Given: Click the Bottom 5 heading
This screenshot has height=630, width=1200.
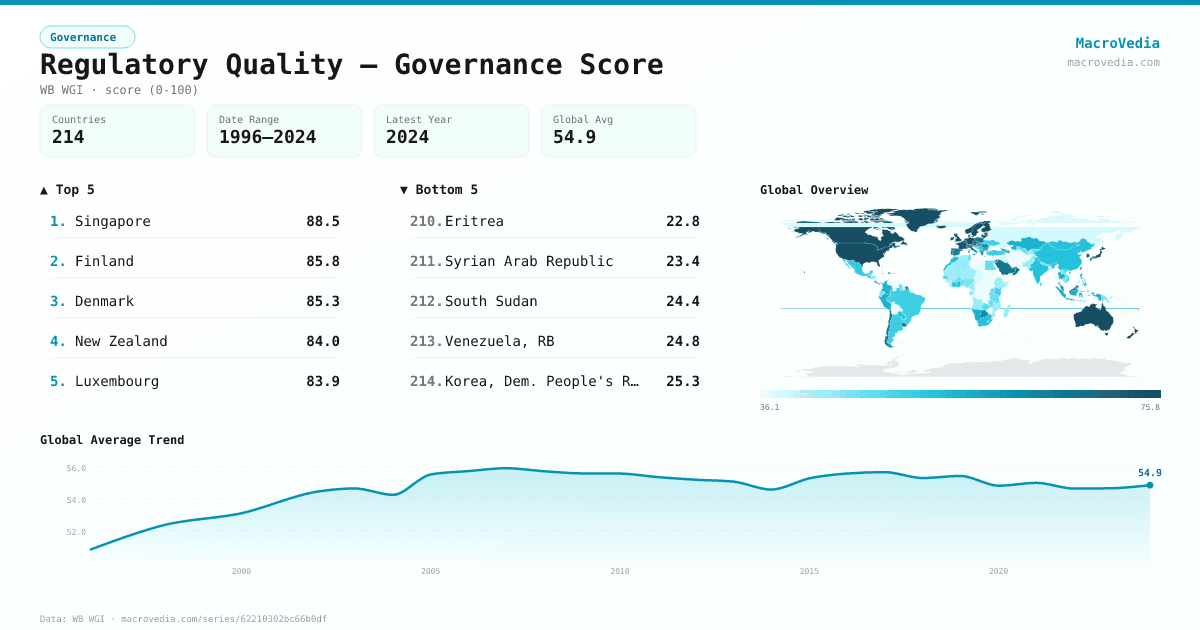Looking at the screenshot, I should tap(439, 189).
